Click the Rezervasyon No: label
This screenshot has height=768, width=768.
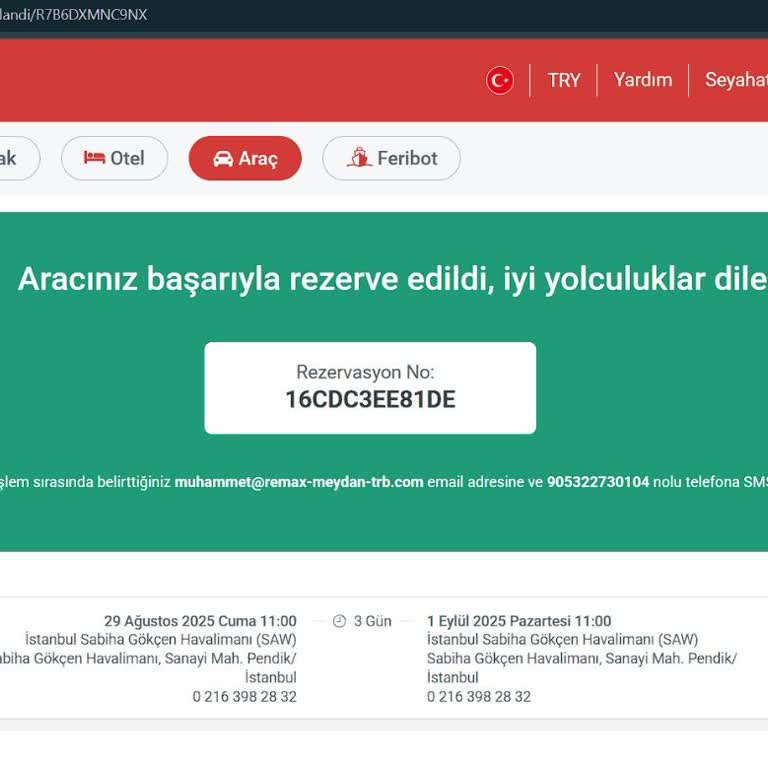[x=365, y=372]
